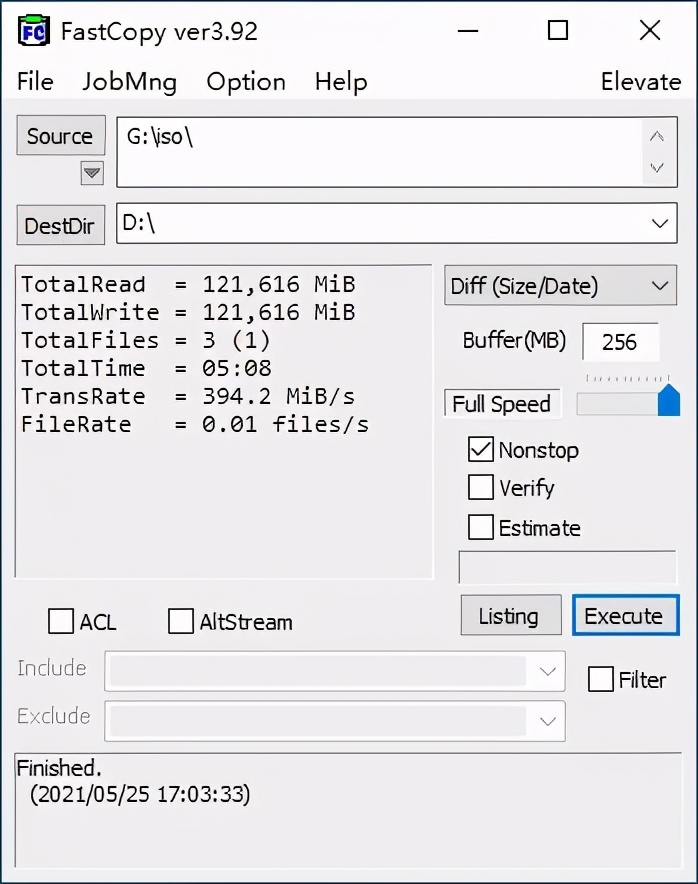698x884 pixels.
Task: Open the Diff (Size/Date) mode dropdown
Action: 560,286
